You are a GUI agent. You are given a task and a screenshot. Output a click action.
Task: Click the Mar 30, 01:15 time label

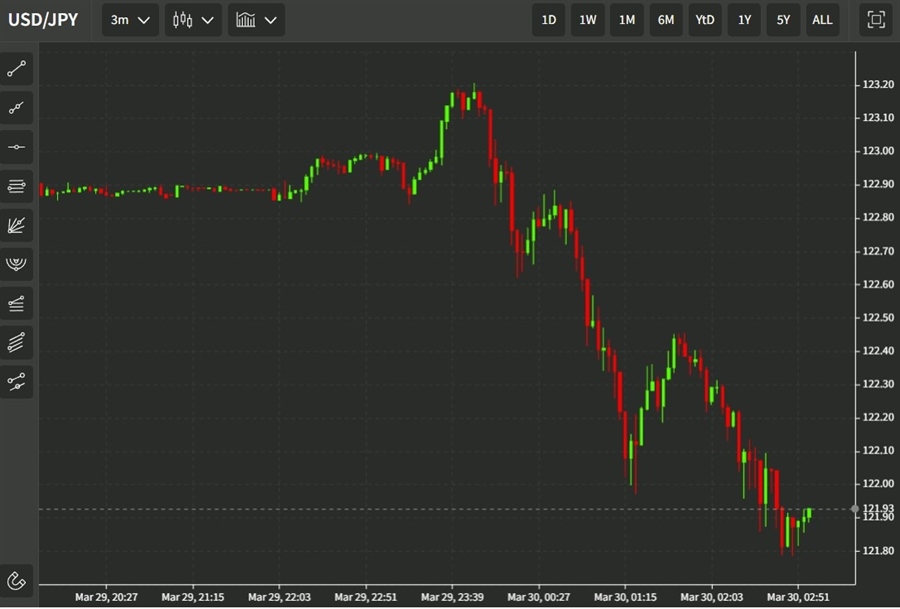click(625, 597)
